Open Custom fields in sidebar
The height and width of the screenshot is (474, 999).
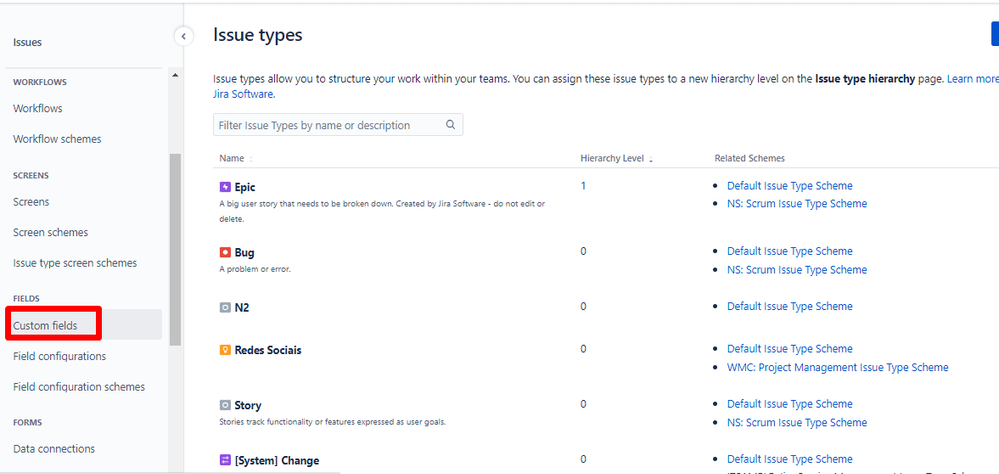point(45,326)
